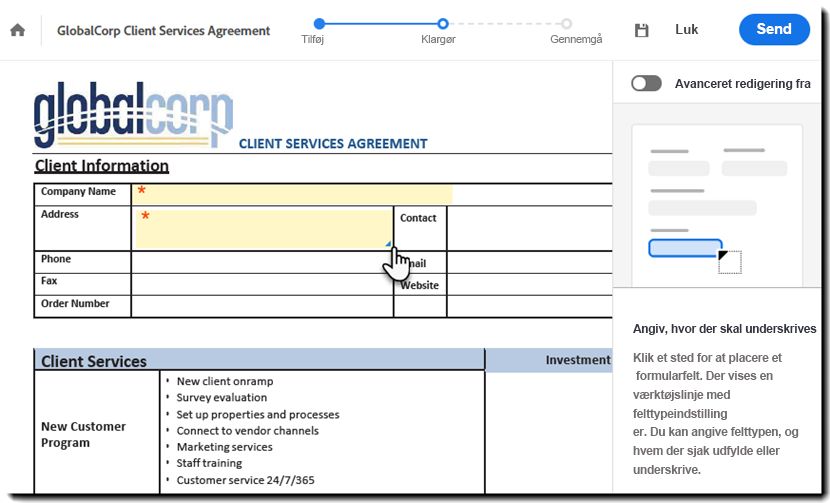Viewport: 830px width, 503px height.
Task: Click 'Connect to vendor channels' bullet text
Action: click(248, 431)
